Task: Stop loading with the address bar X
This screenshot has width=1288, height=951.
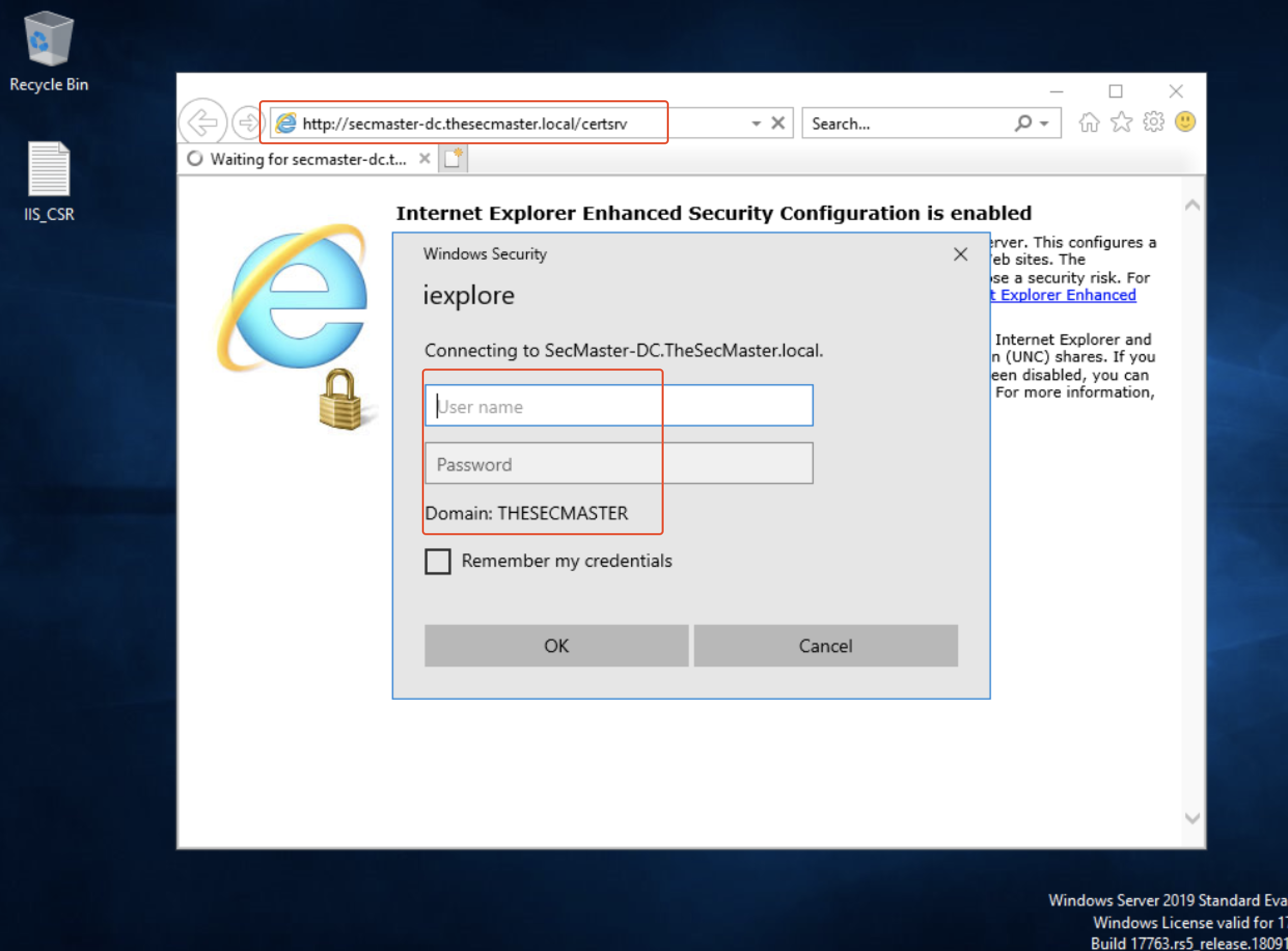Action: (x=777, y=123)
